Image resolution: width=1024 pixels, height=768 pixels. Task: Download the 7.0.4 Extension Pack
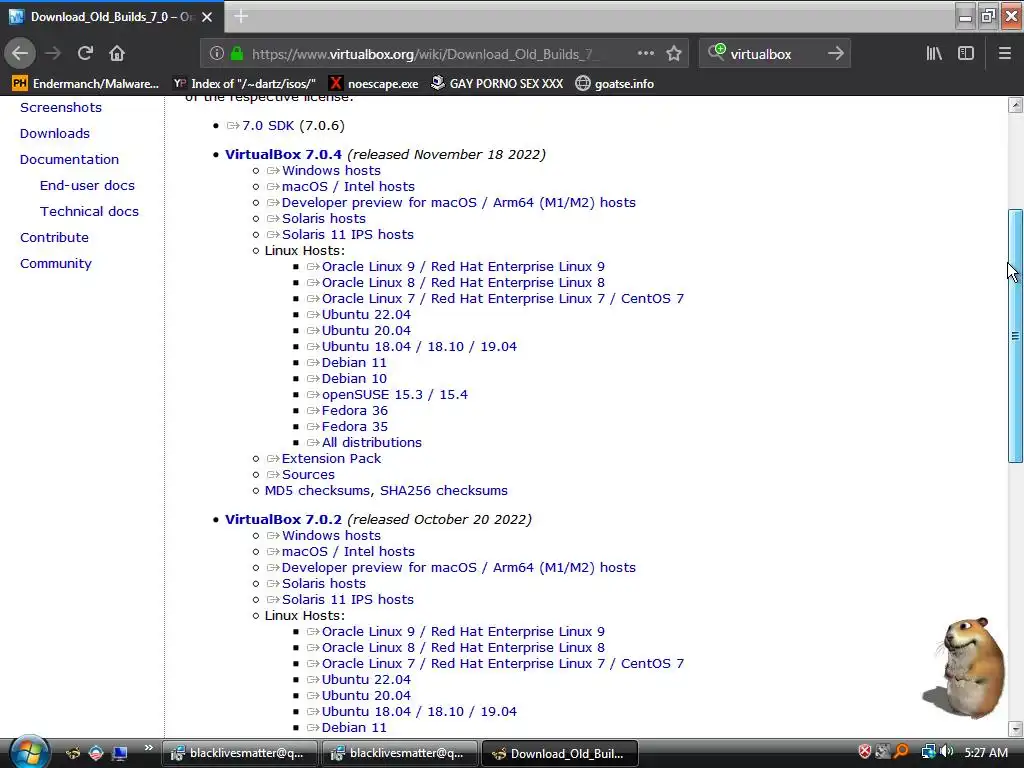point(331,458)
